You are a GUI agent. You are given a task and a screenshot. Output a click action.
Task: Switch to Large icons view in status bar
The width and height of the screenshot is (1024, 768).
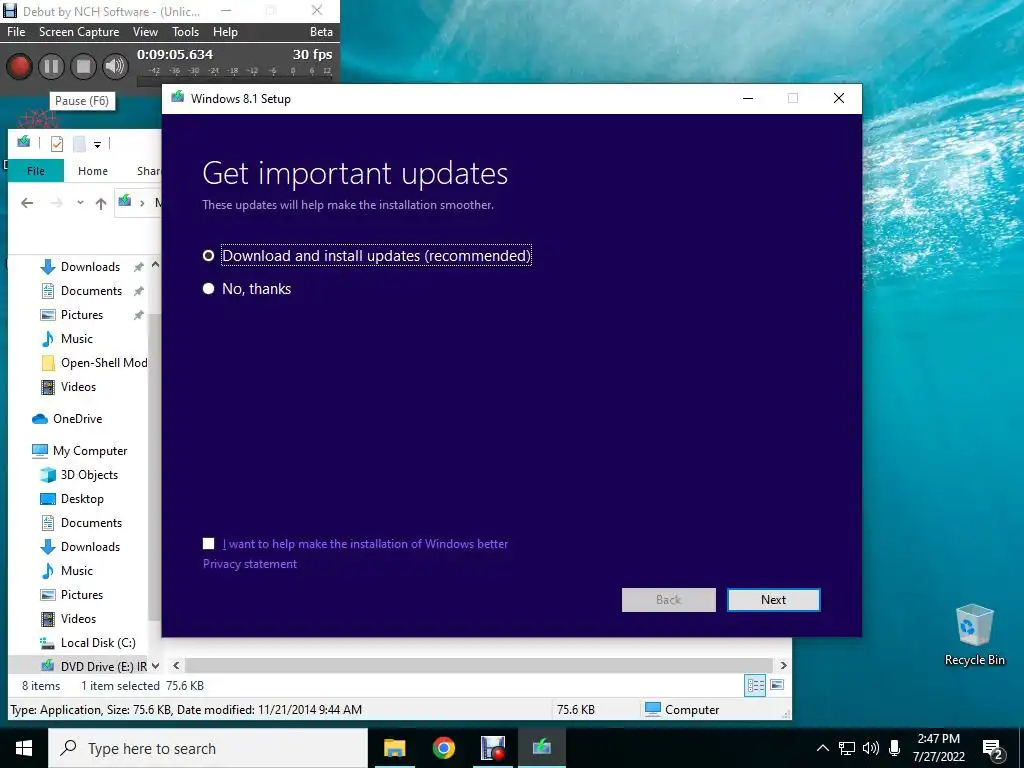777,685
